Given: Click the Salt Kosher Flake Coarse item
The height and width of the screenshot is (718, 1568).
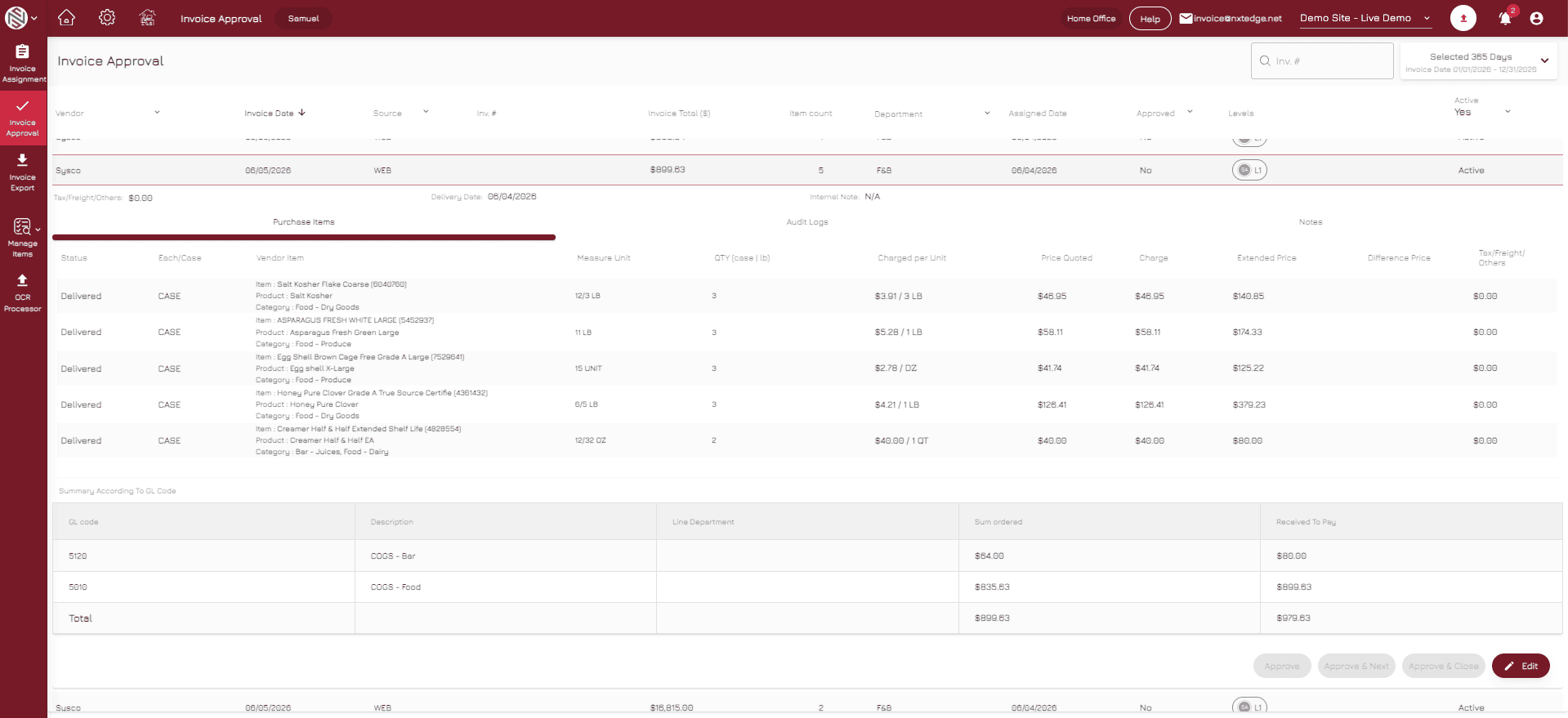Looking at the screenshot, I should [331, 284].
